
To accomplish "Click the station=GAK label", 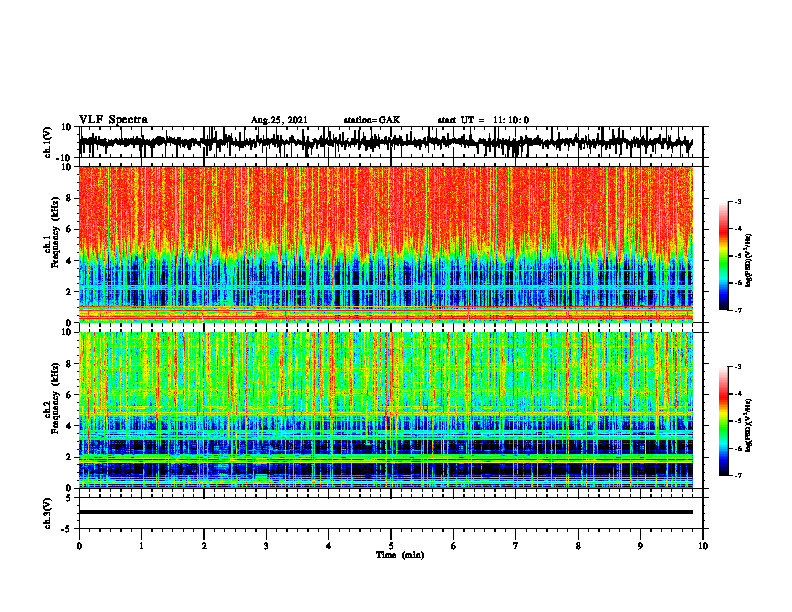I will coord(372,120).
